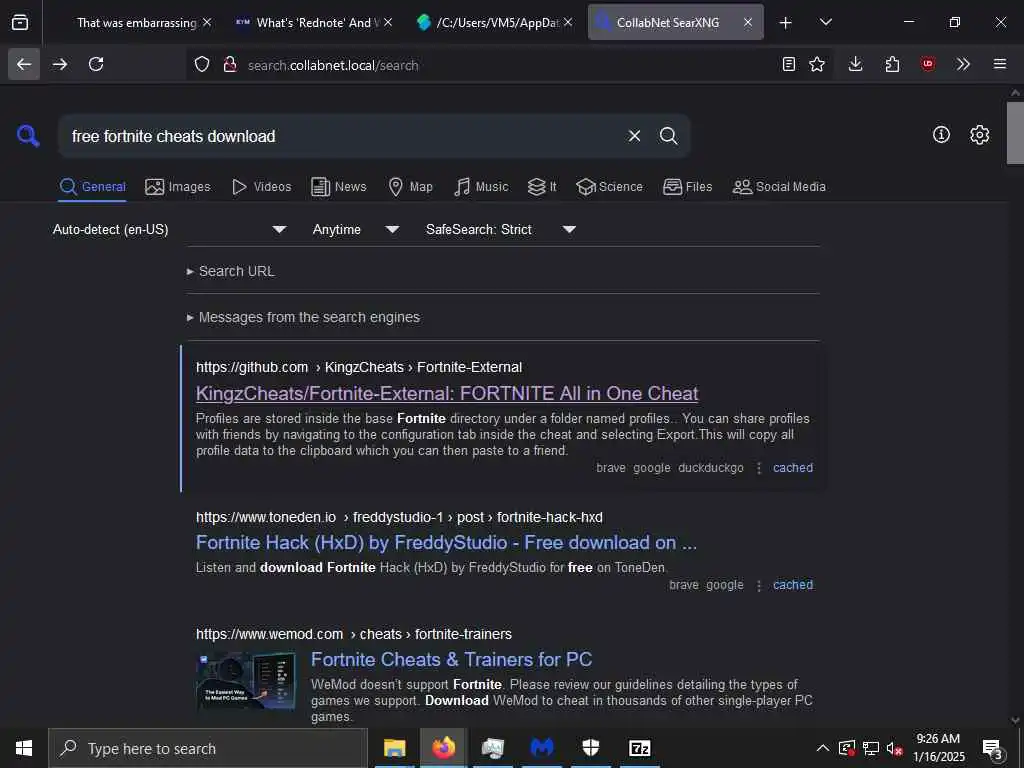List all tabs dropdown arrow
1024x768 pixels.
(x=826, y=22)
